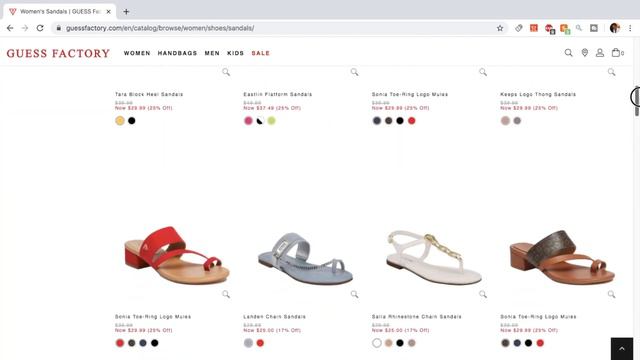Image resolution: width=640 pixels, height=360 pixels.
Task: Open the Eastlin Platform Sandals link
Action: (278, 94)
